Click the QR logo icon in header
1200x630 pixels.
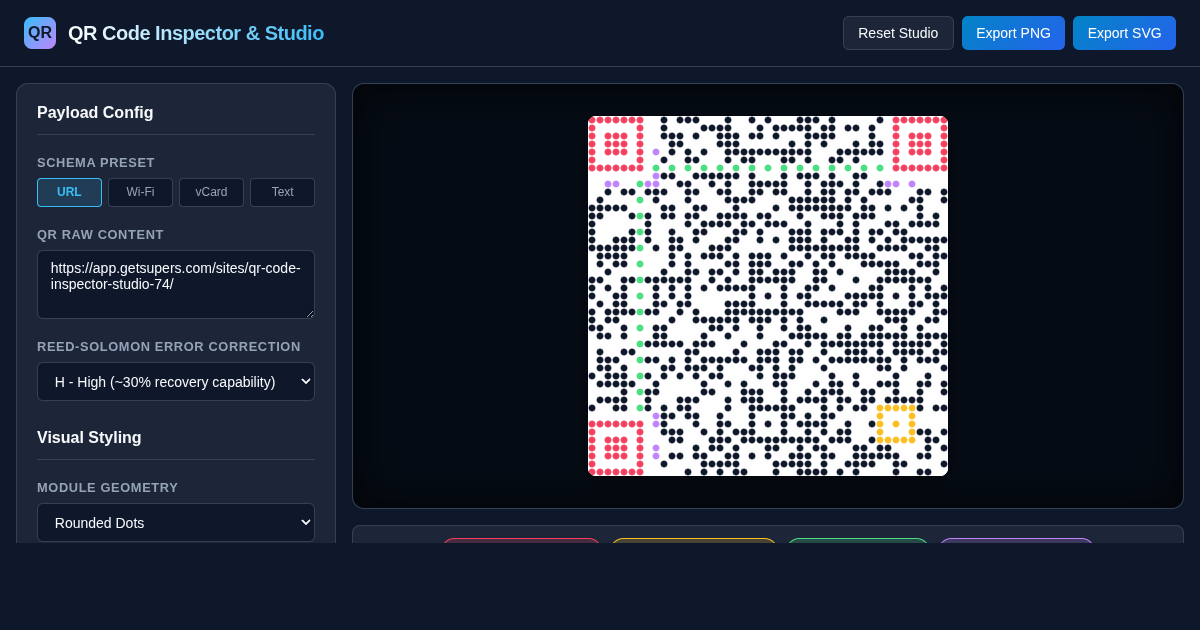pyautogui.click(x=40, y=33)
